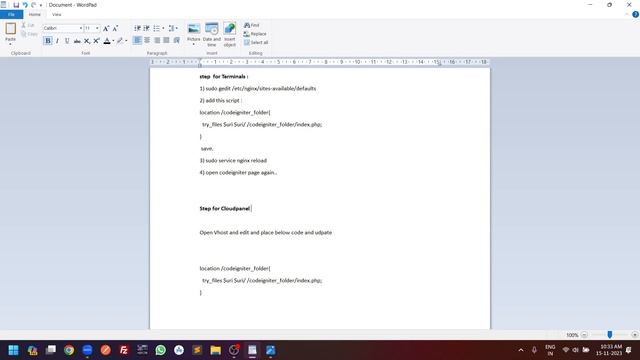This screenshot has height=360, width=640.
Task: Open the File menu
Action: point(11,14)
